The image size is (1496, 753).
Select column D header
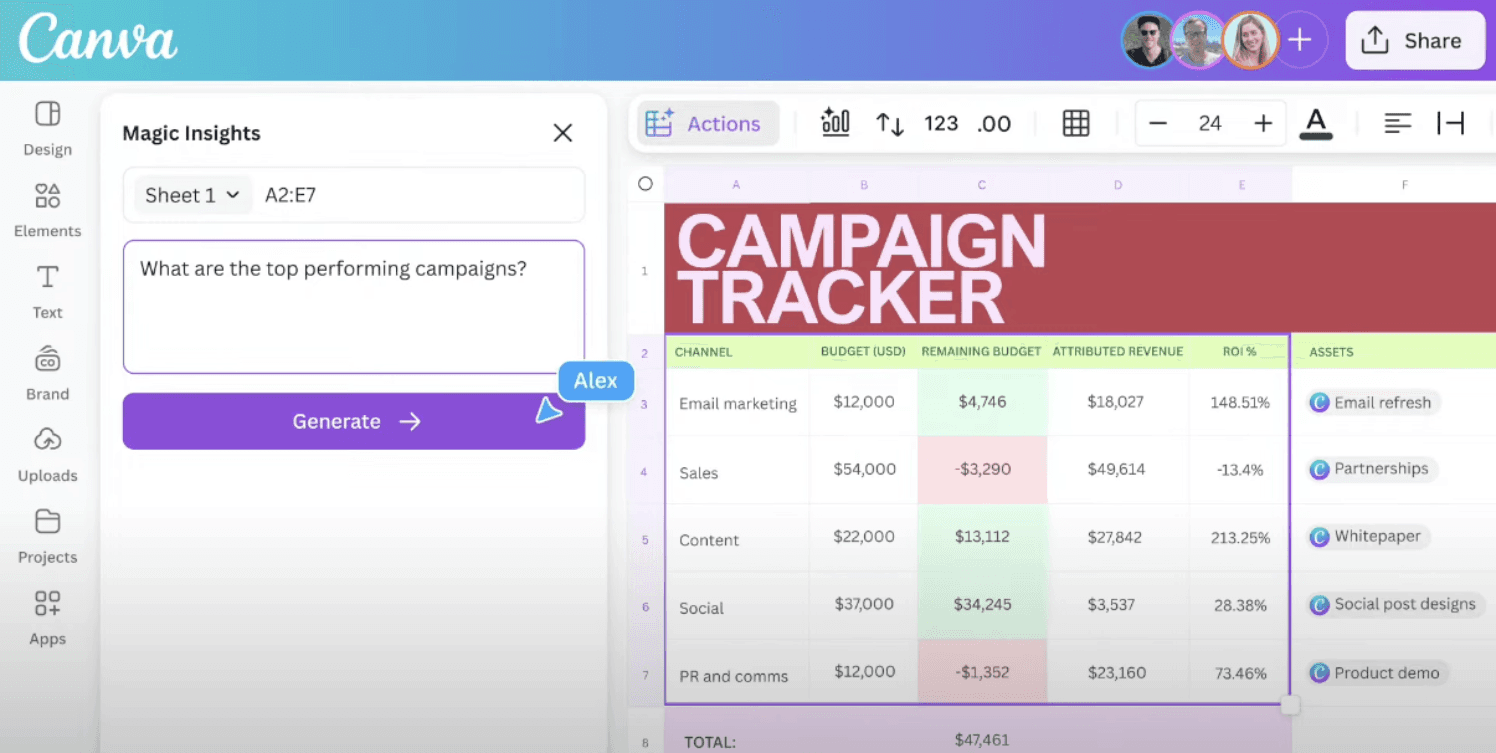[1118, 184]
